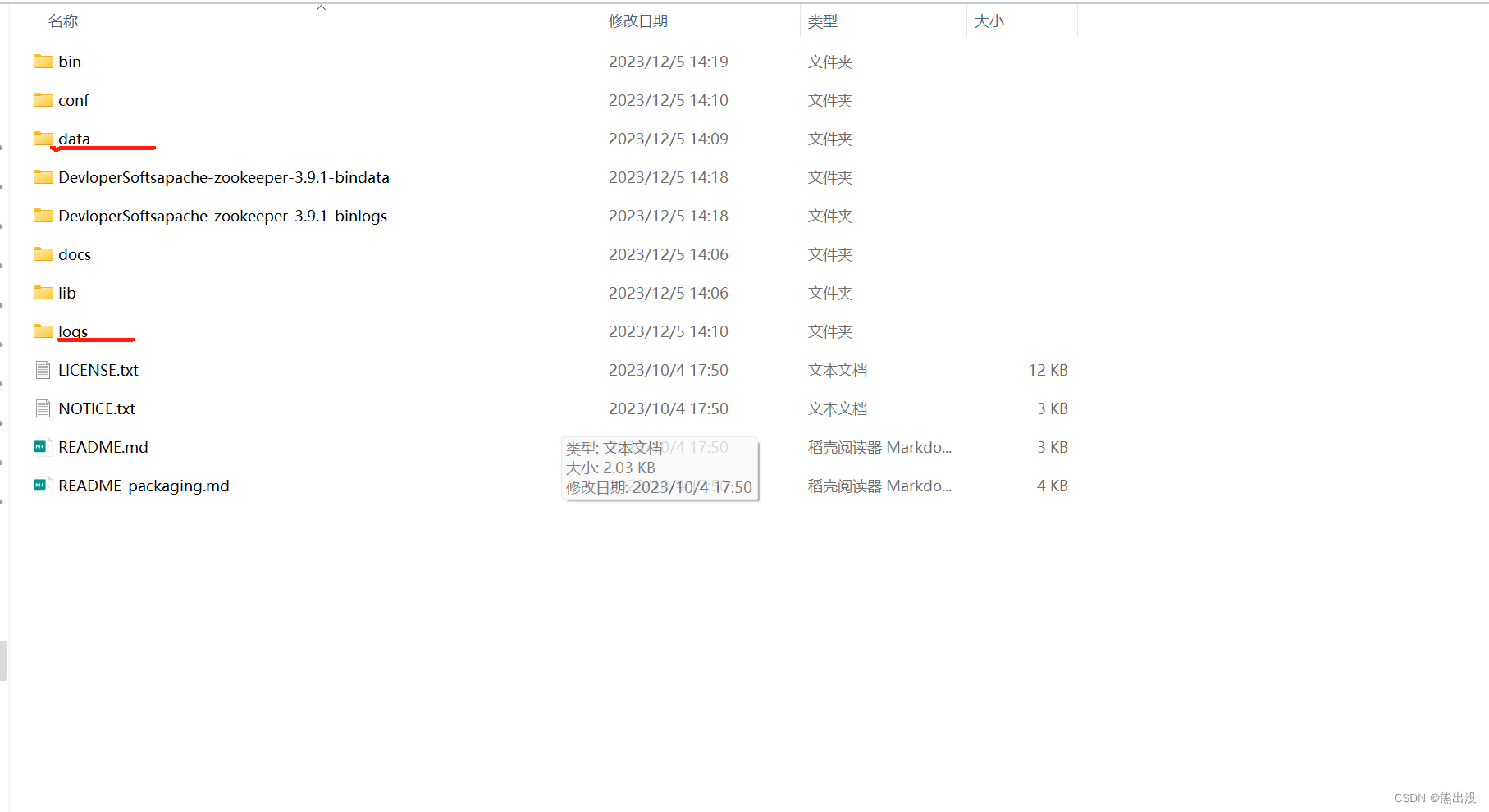Click the bin folder name
The image size is (1489, 812).
70,62
